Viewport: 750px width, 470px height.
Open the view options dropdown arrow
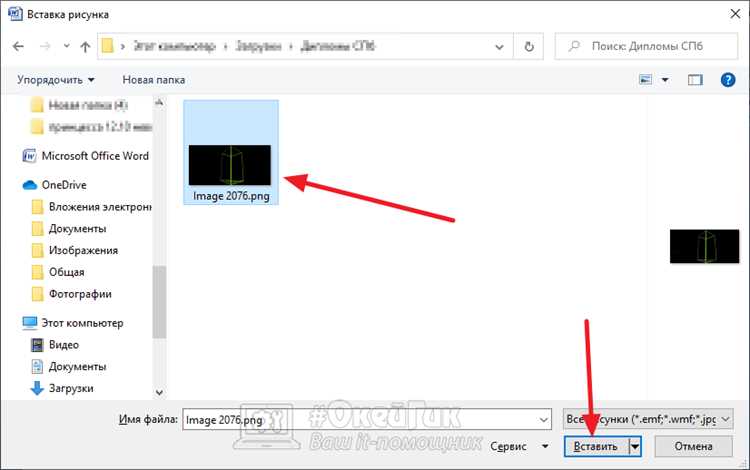[x=665, y=80]
